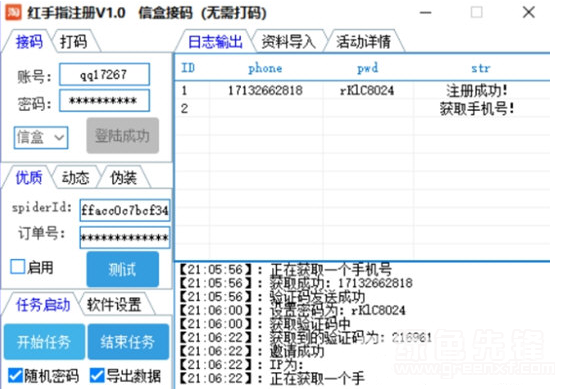Click the 密码 input field
Viewport: 564px width, 389px height.
point(104,101)
